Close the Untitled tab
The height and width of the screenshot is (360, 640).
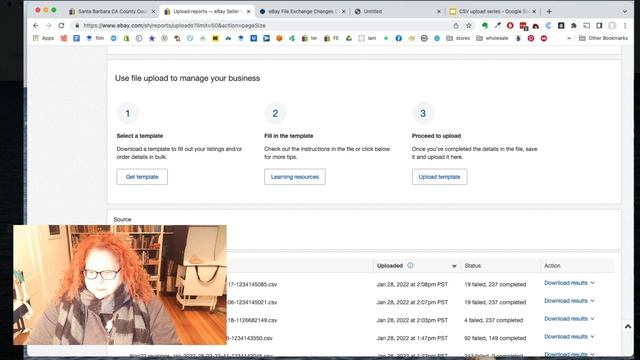tap(439, 11)
